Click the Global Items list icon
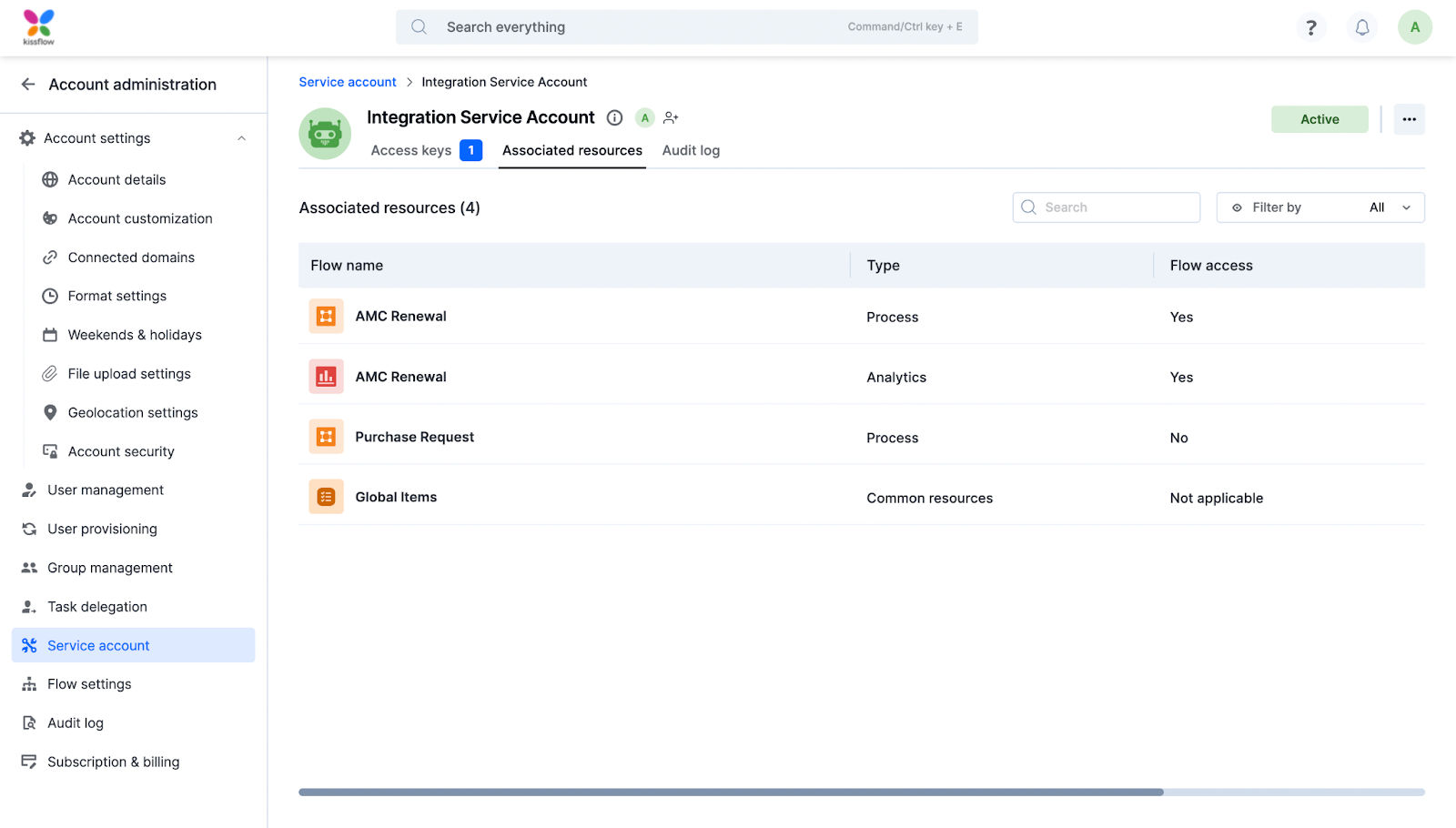This screenshot has height=828, width=1456. coord(326,497)
